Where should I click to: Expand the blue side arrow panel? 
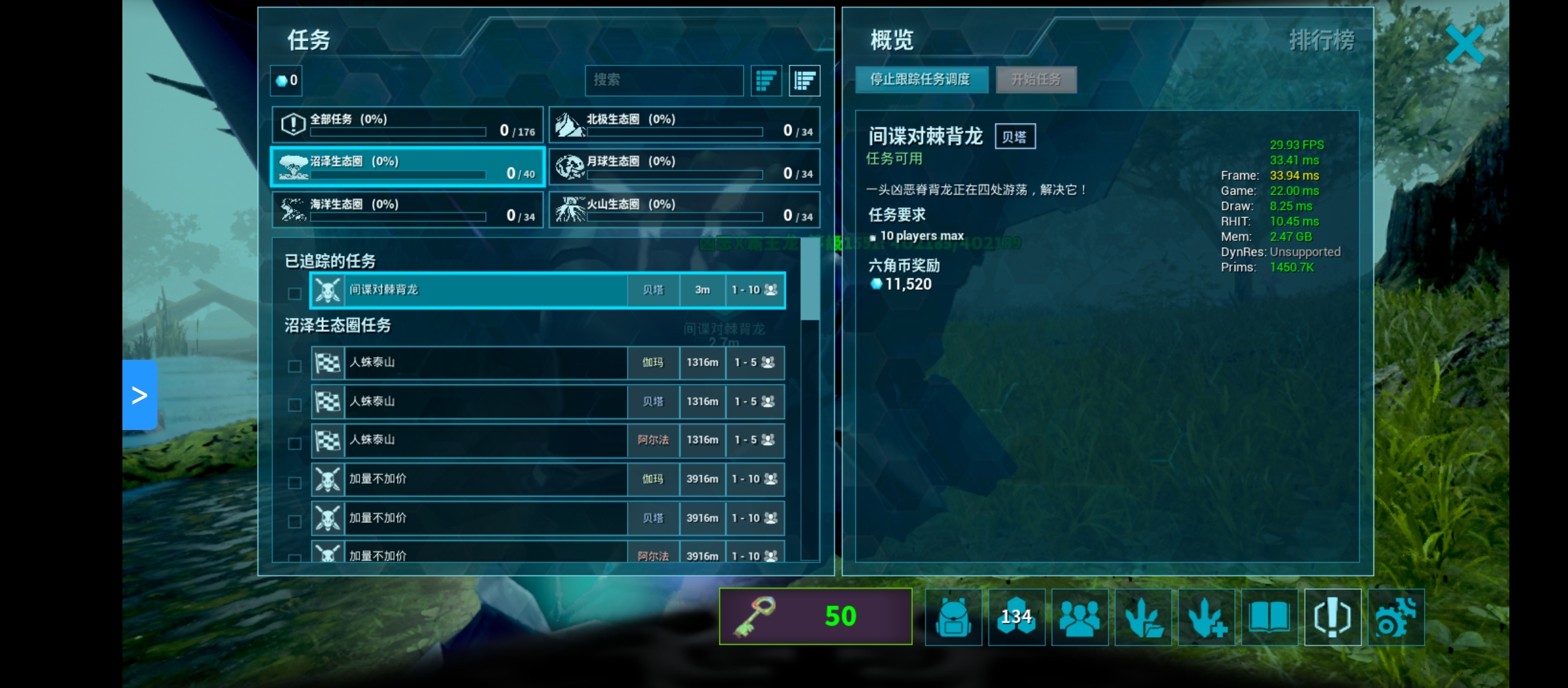[140, 395]
